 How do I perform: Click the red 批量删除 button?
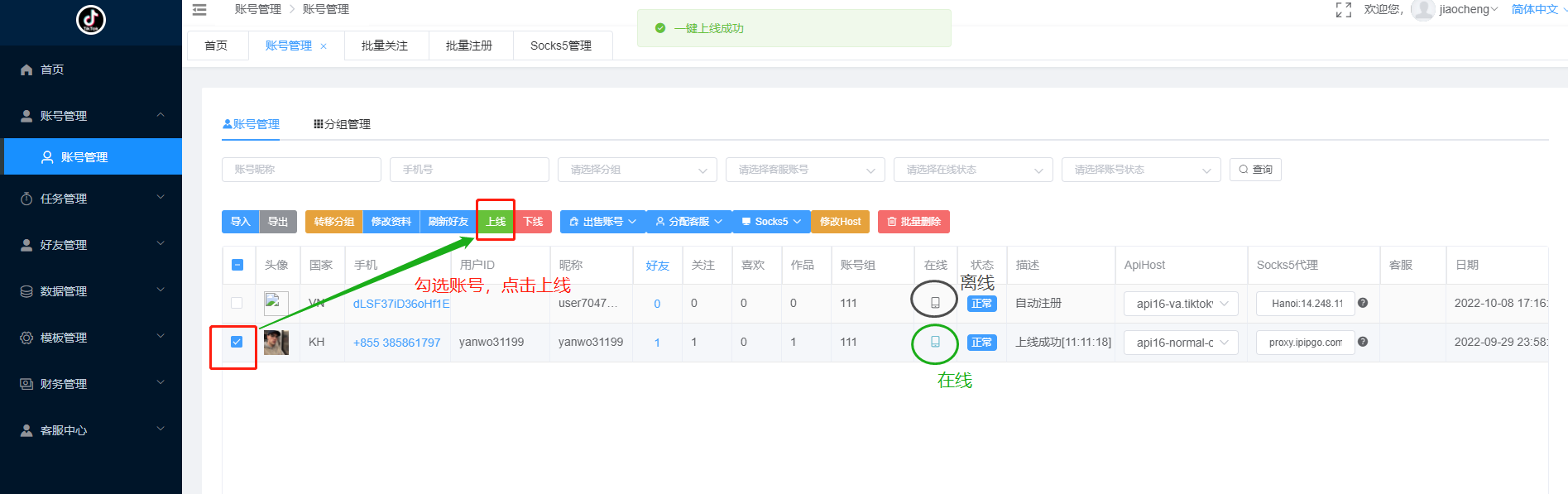[x=913, y=222]
